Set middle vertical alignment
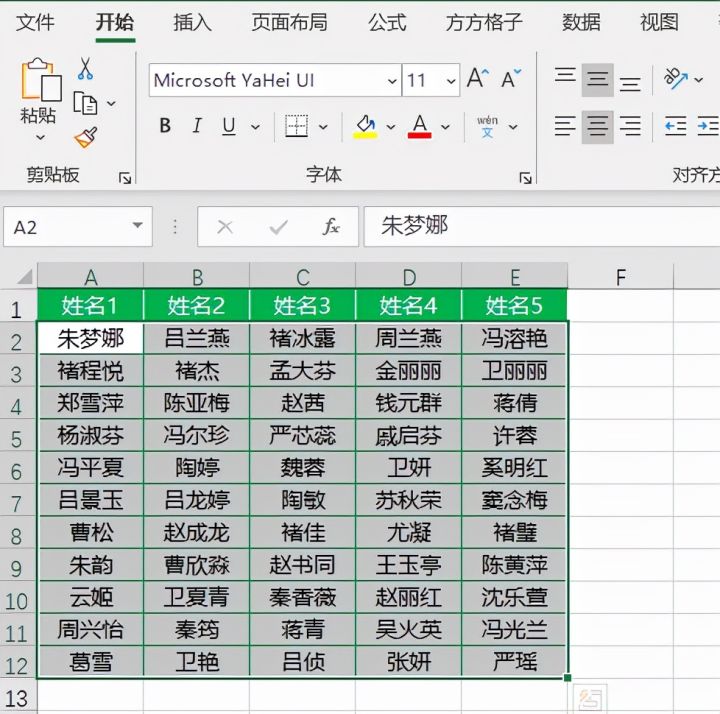720x714 pixels. [x=597, y=79]
